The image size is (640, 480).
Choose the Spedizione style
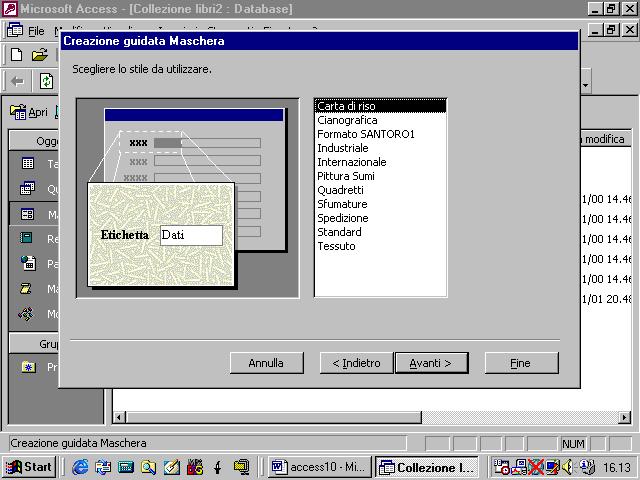pos(380,218)
